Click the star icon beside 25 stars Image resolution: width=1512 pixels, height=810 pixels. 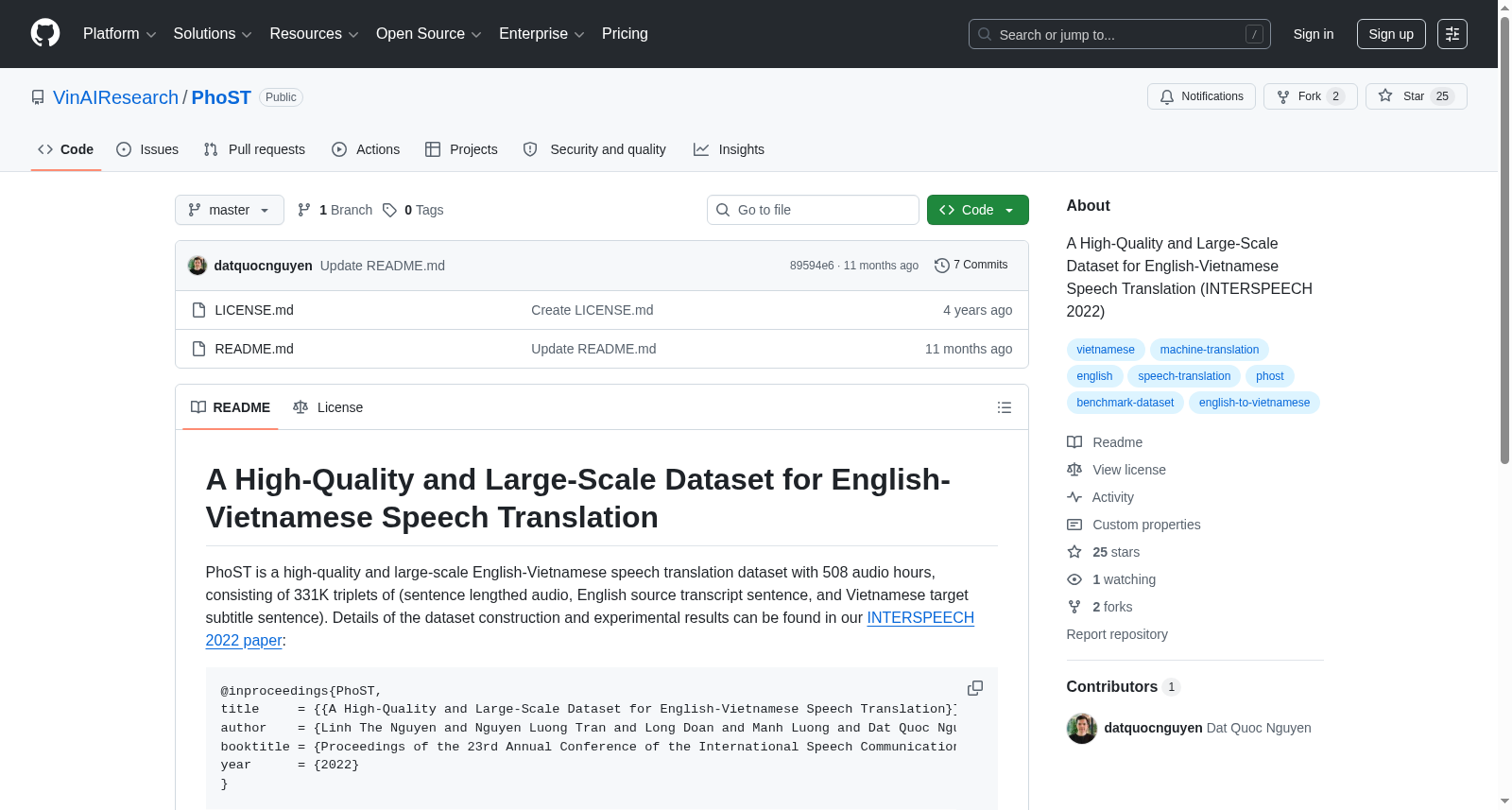[1074, 552]
